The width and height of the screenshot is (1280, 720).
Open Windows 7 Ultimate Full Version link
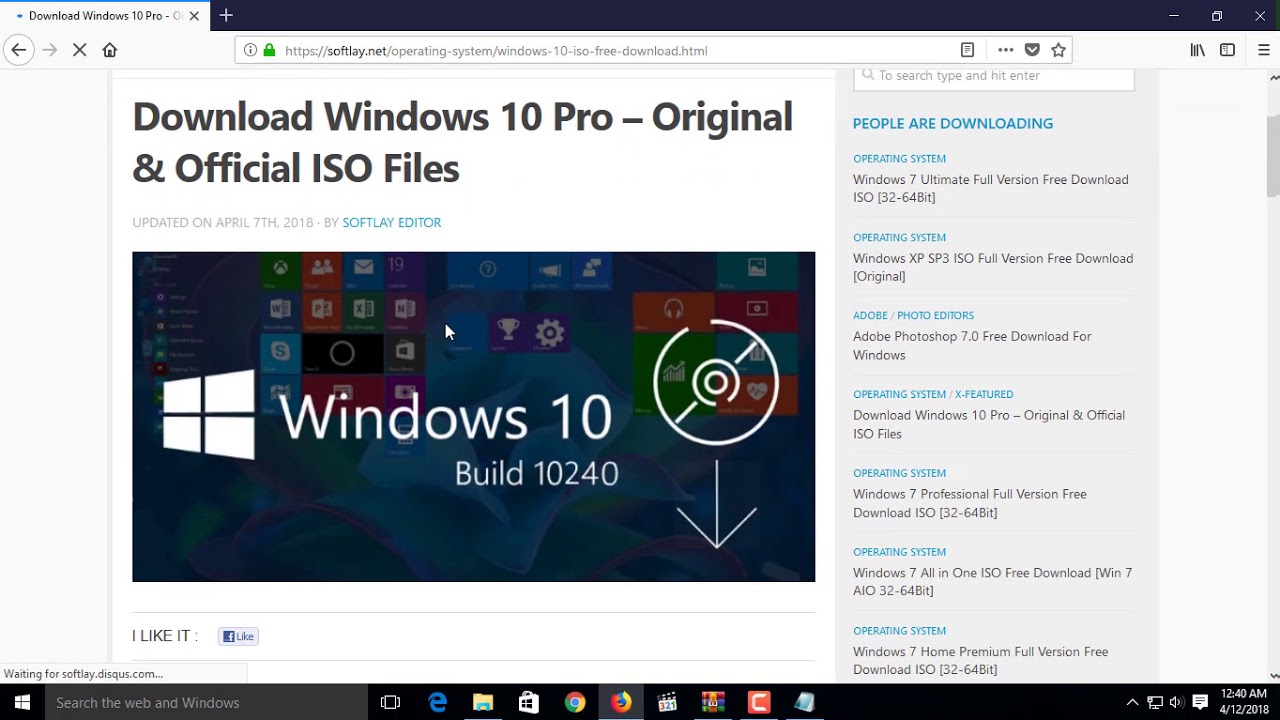[991, 188]
